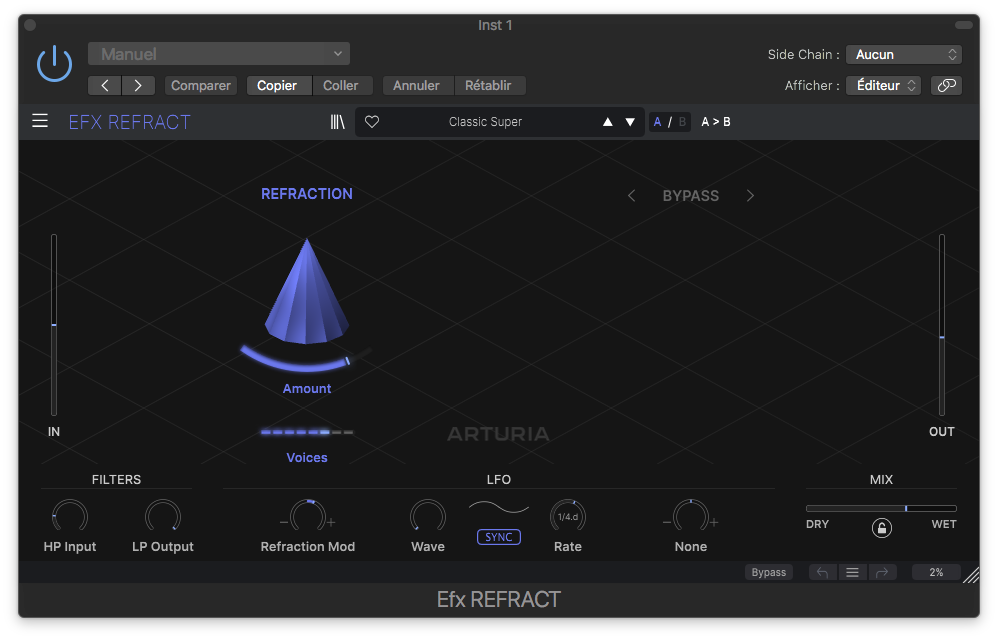
Task: Click the EFX REFRACT title
Action: (x=129, y=122)
